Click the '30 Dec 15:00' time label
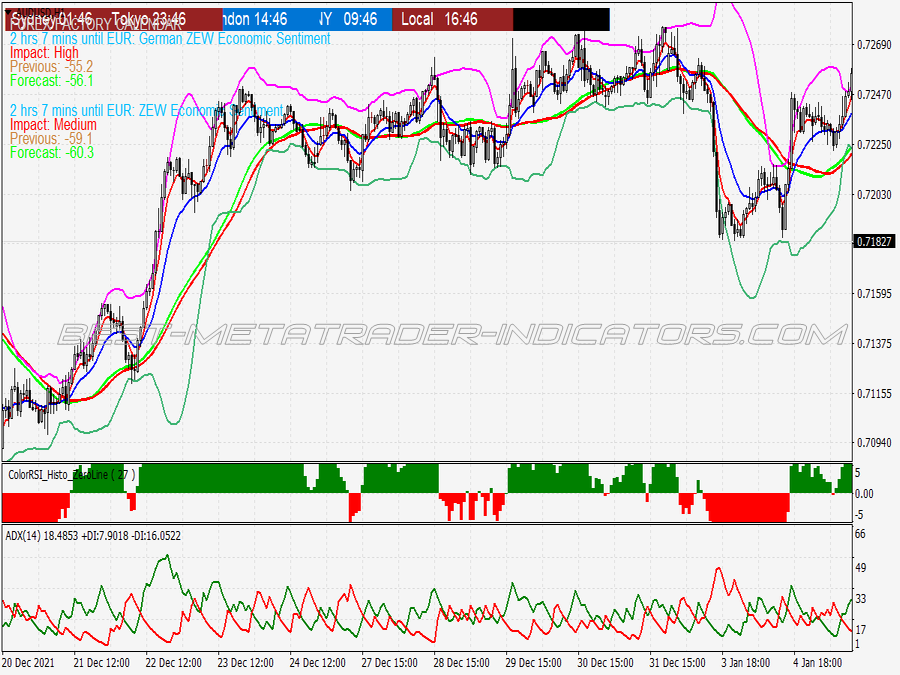This screenshot has width=900, height=675. click(606, 663)
